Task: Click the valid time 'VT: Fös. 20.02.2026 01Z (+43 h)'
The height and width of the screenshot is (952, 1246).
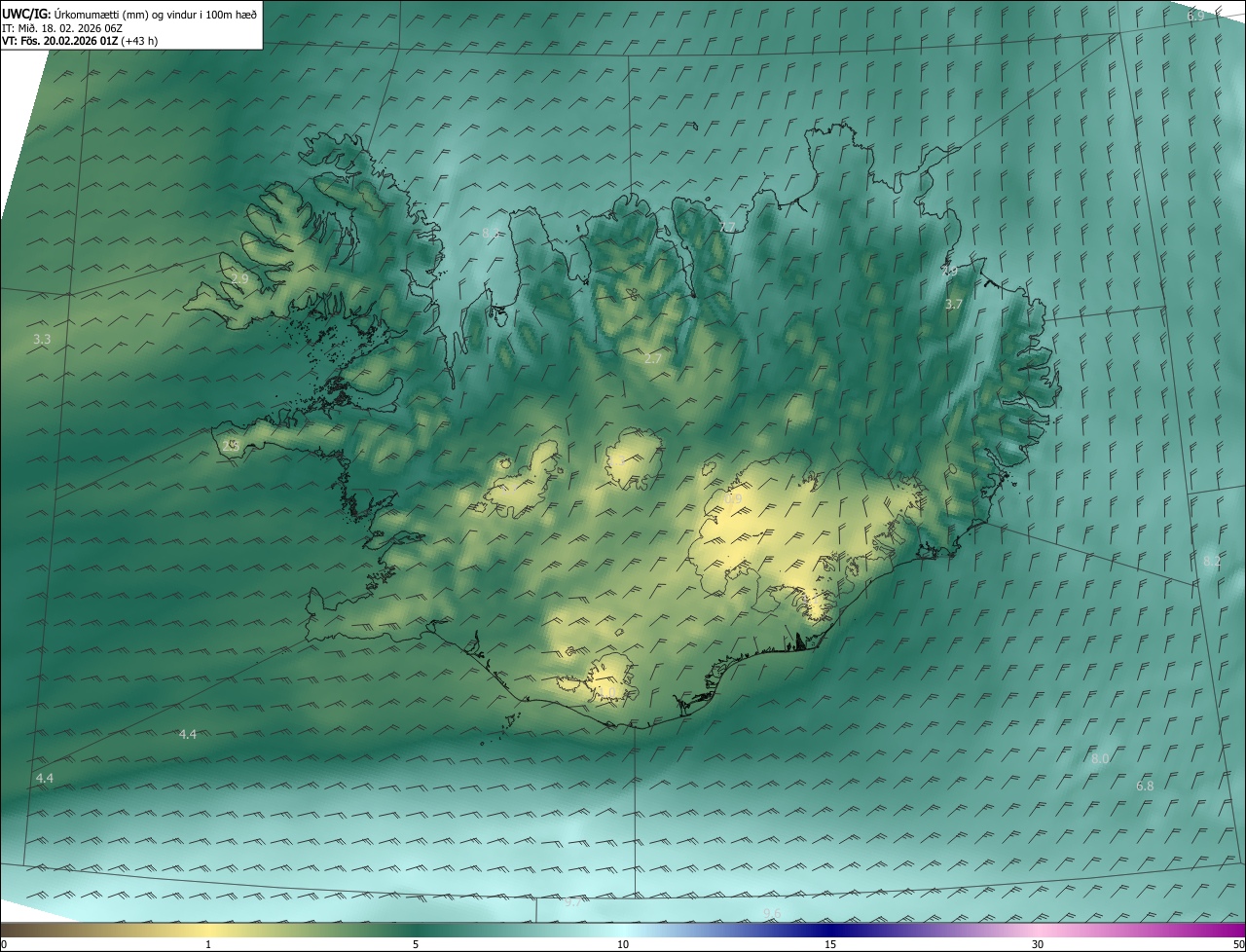Action: (x=80, y=40)
